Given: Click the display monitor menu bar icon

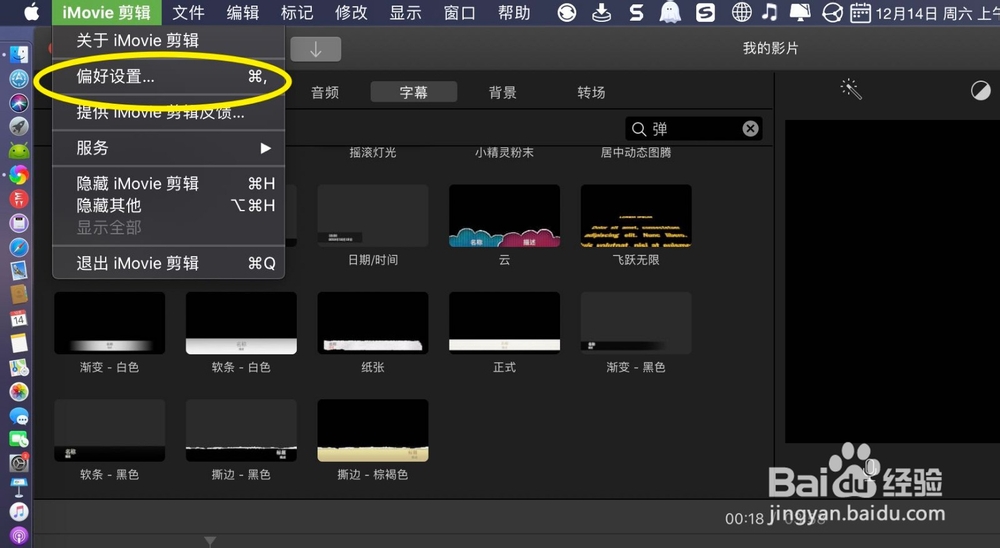Looking at the screenshot, I should click(x=800, y=12).
